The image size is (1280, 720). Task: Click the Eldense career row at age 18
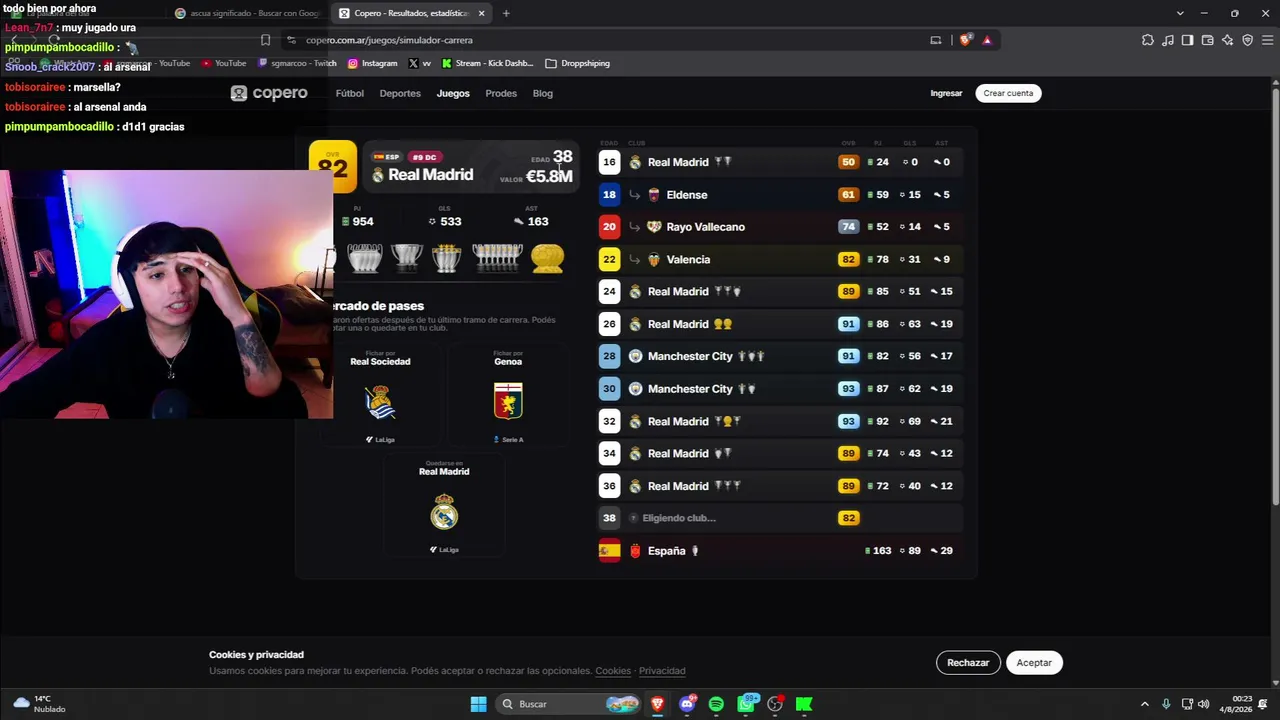click(780, 194)
